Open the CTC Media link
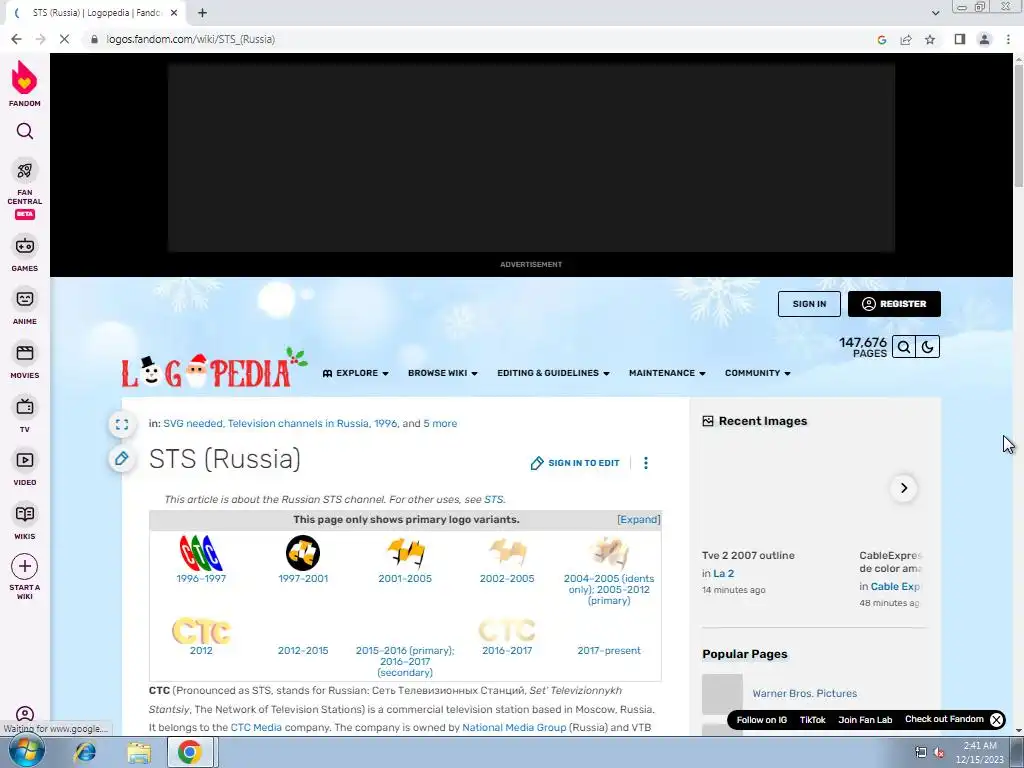Viewport: 1024px width, 768px height. [256, 728]
